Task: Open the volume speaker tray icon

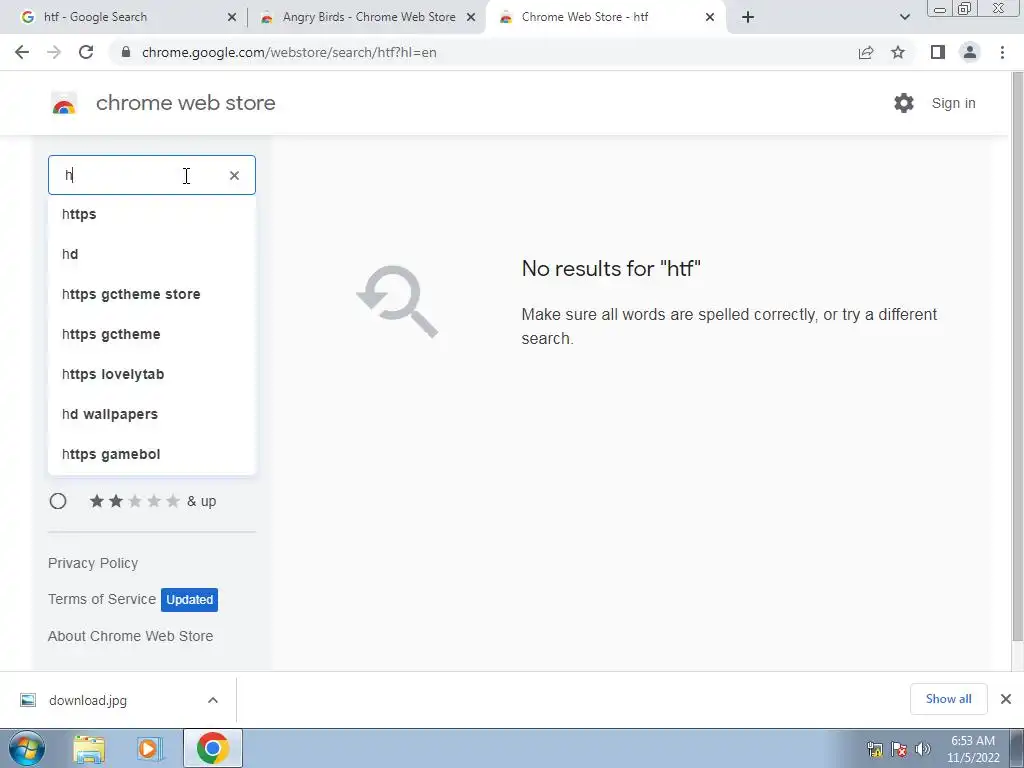Action: 923,749
